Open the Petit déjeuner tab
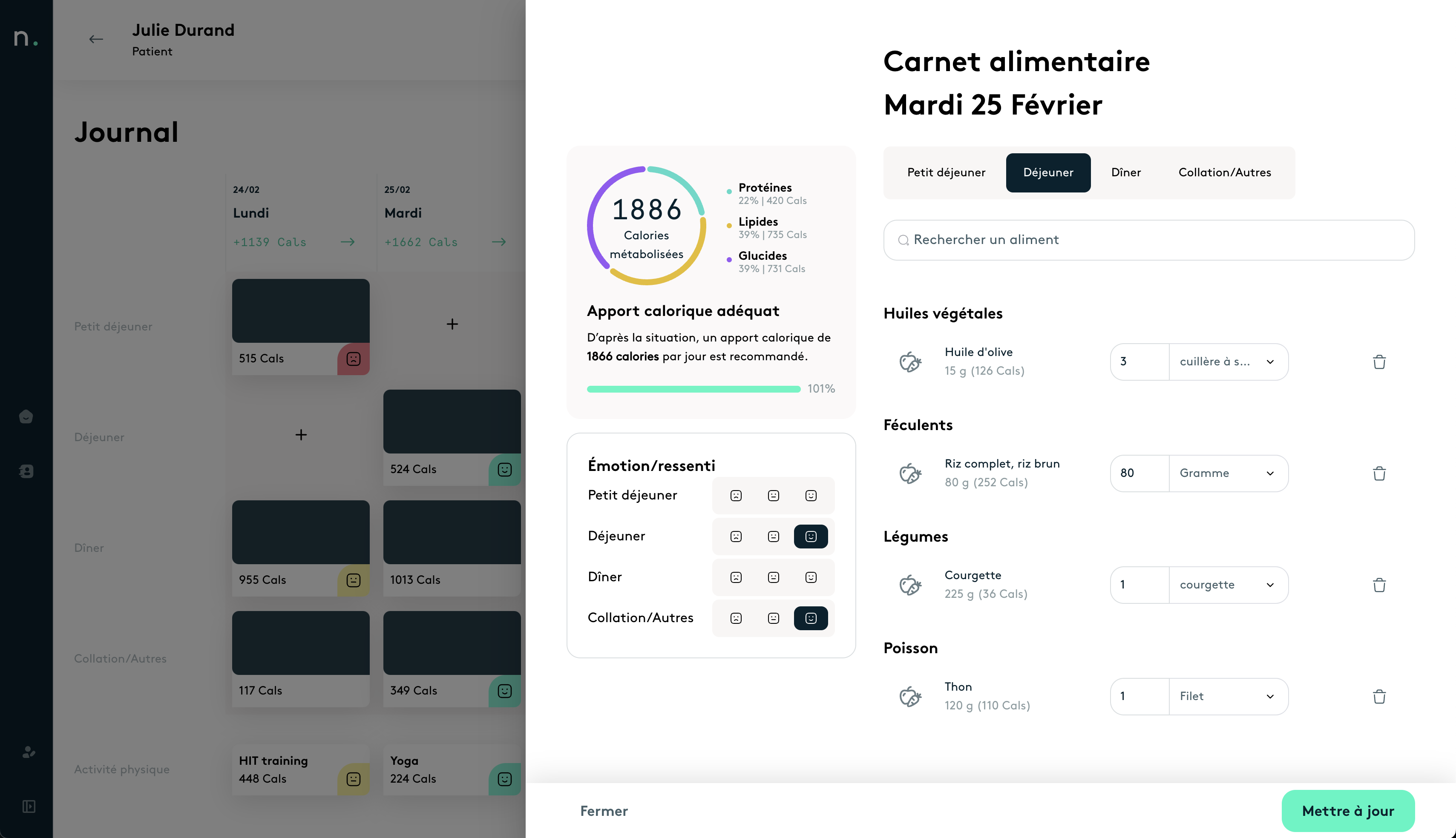The width and height of the screenshot is (1456, 838). click(x=946, y=172)
